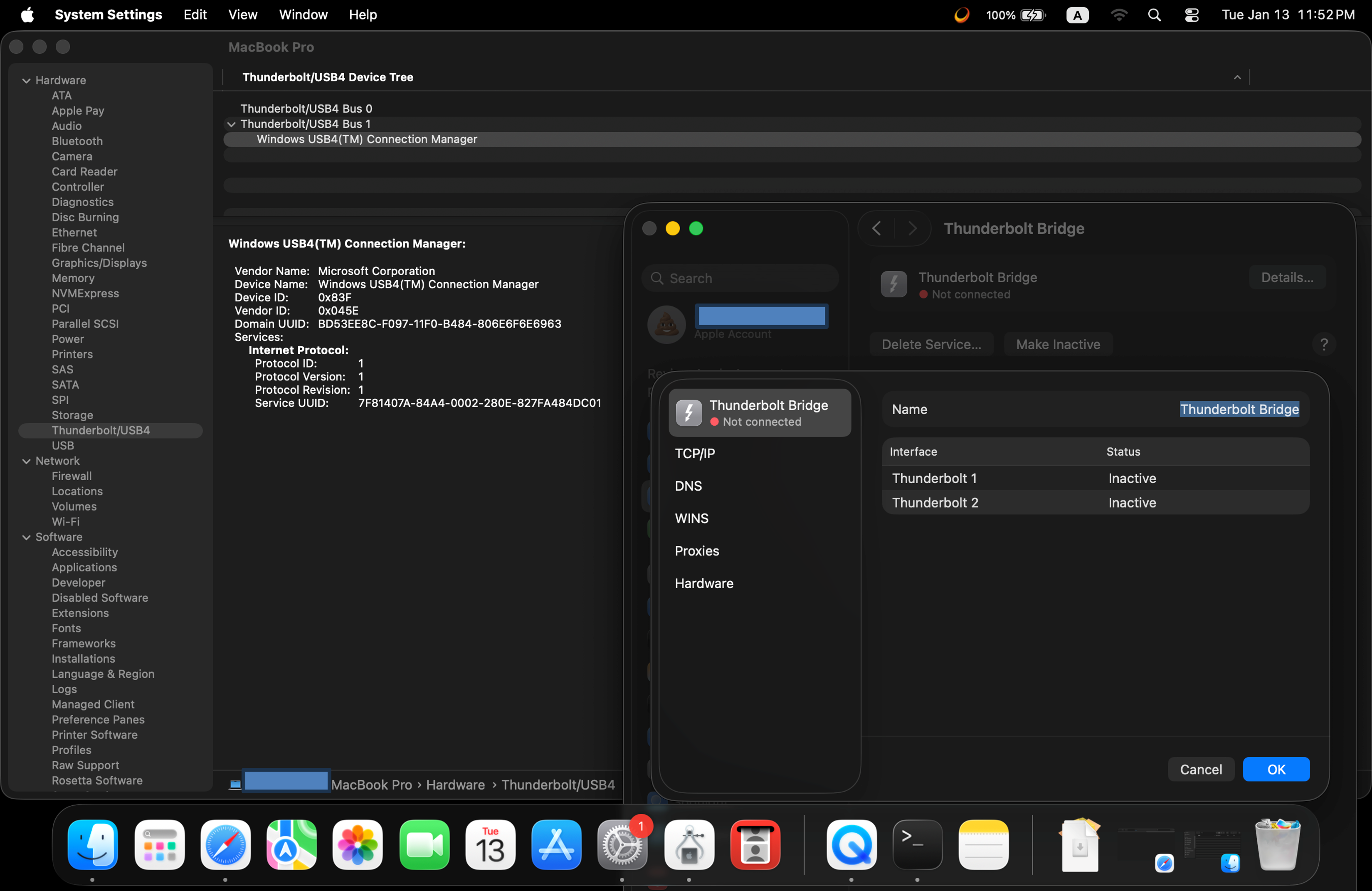The height and width of the screenshot is (891, 1372).
Task: Open the App Store dock icon
Action: 556,845
